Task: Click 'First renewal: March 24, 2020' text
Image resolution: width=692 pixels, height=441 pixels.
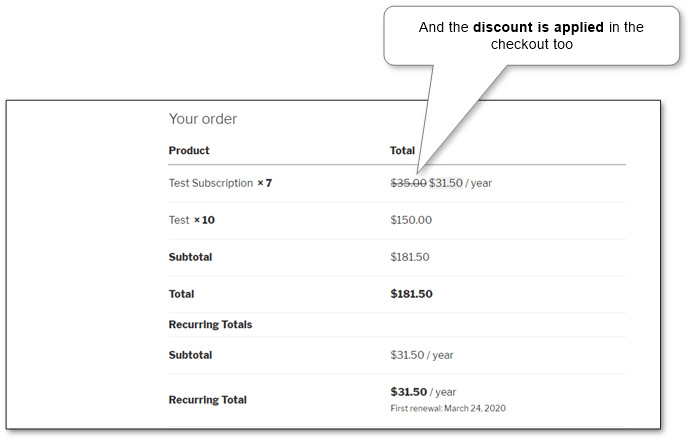Action: [x=448, y=408]
